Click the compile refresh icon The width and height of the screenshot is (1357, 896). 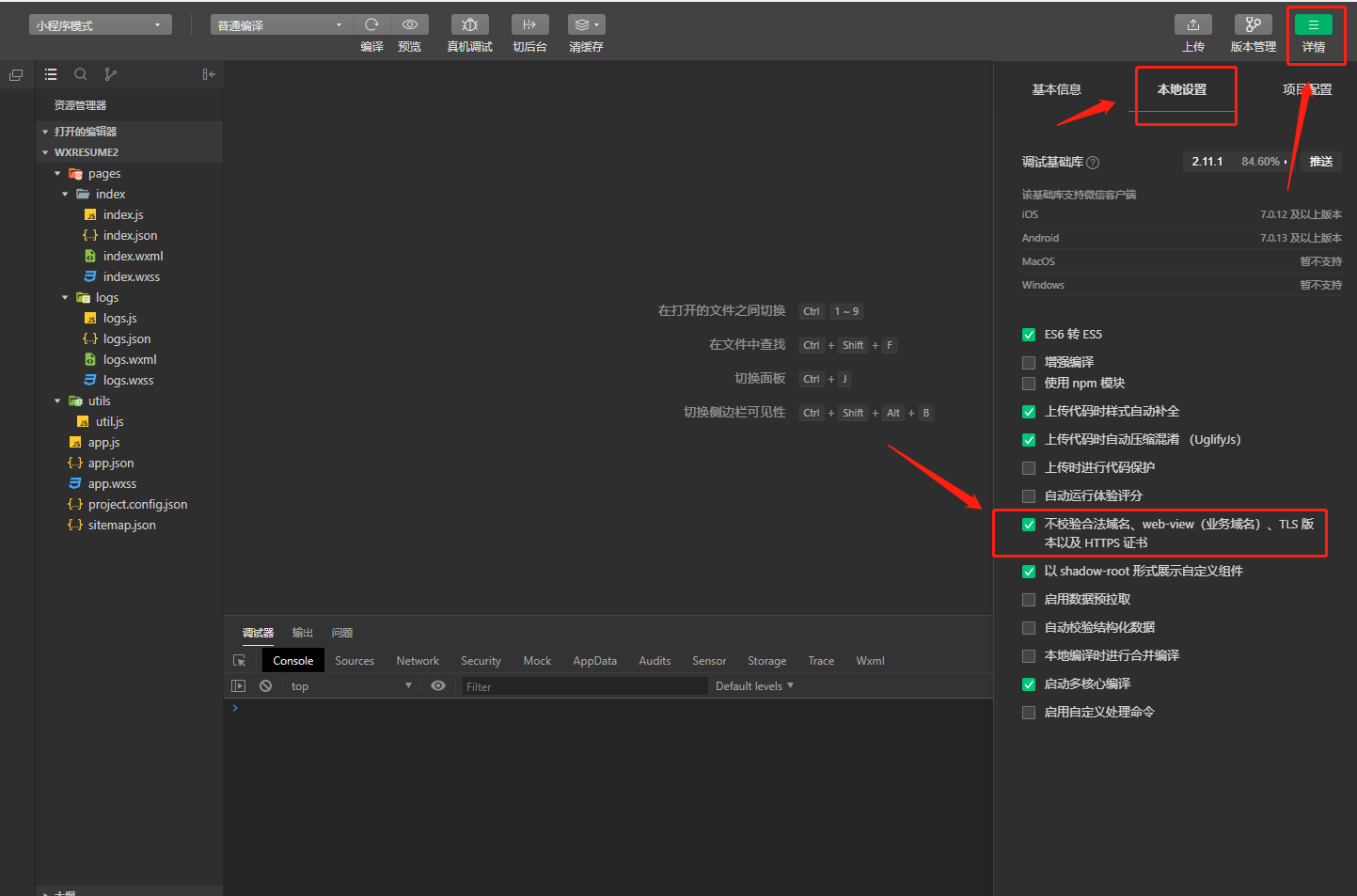point(372,24)
